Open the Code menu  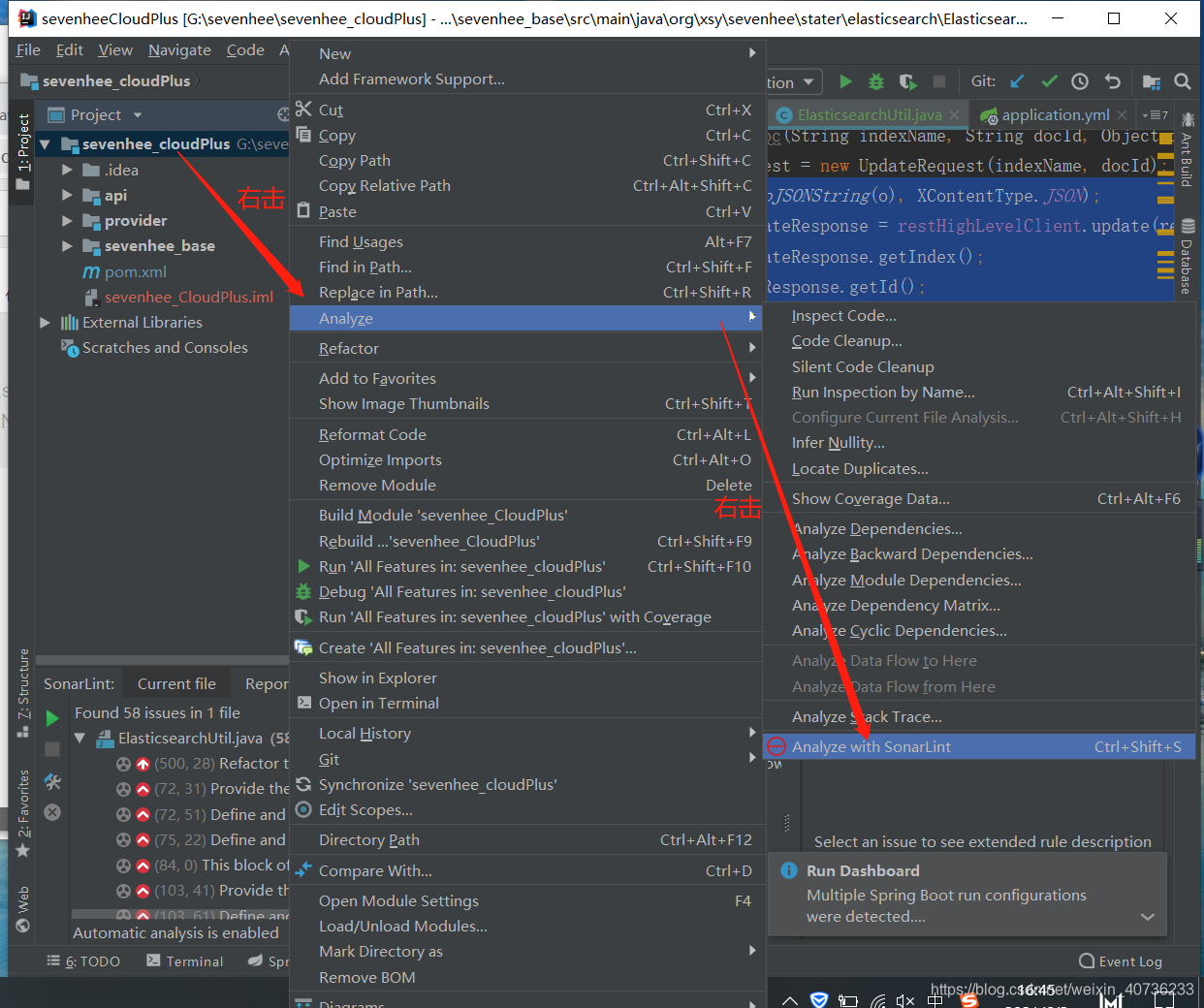click(245, 49)
